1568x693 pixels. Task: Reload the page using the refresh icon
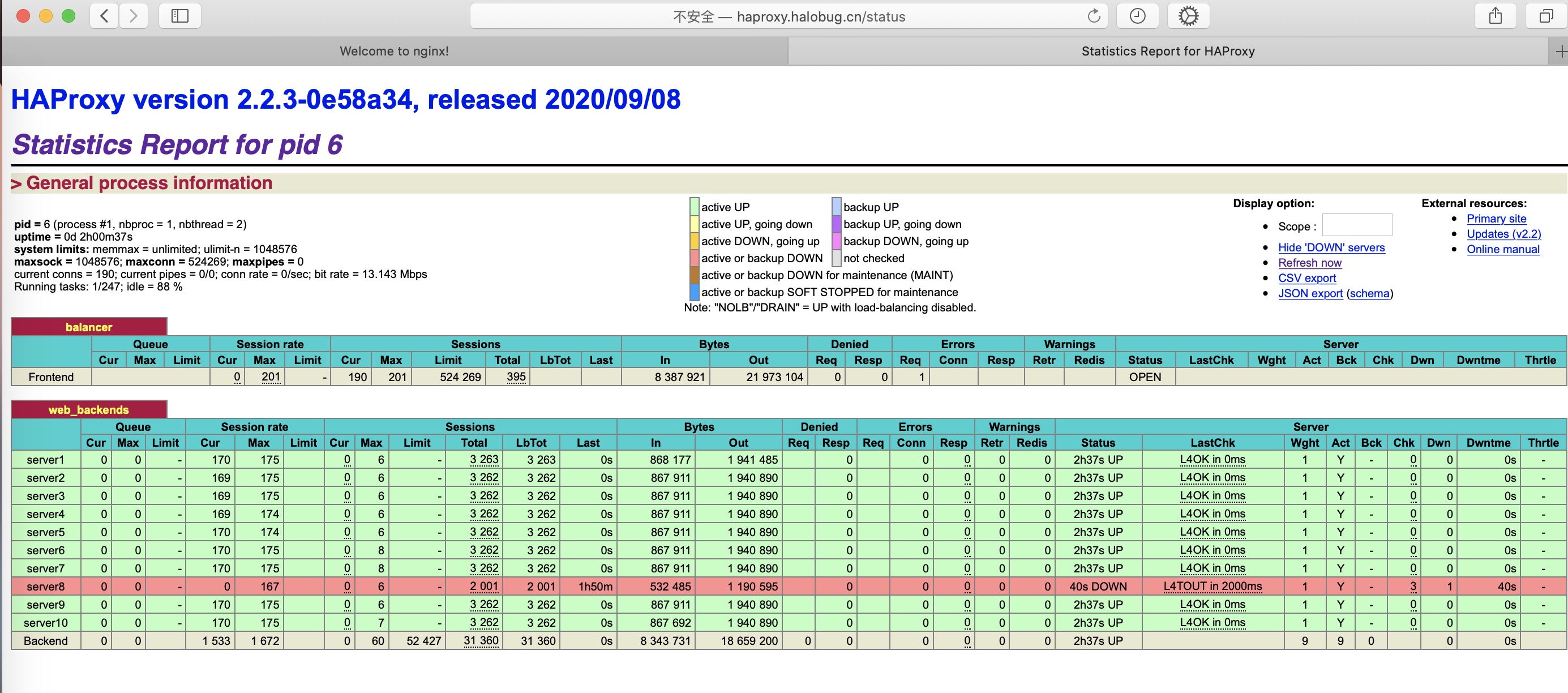coord(1094,16)
